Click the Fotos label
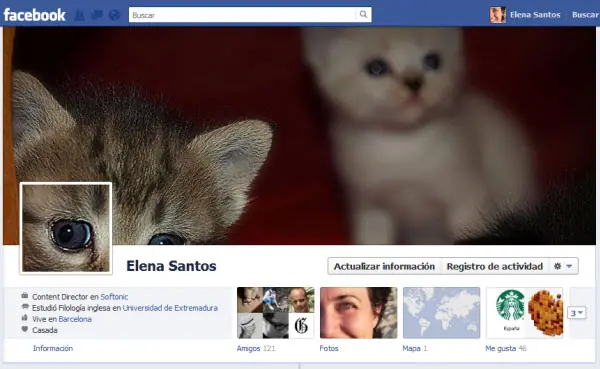Image resolution: width=600 pixels, height=369 pixels. coord(329,348)
